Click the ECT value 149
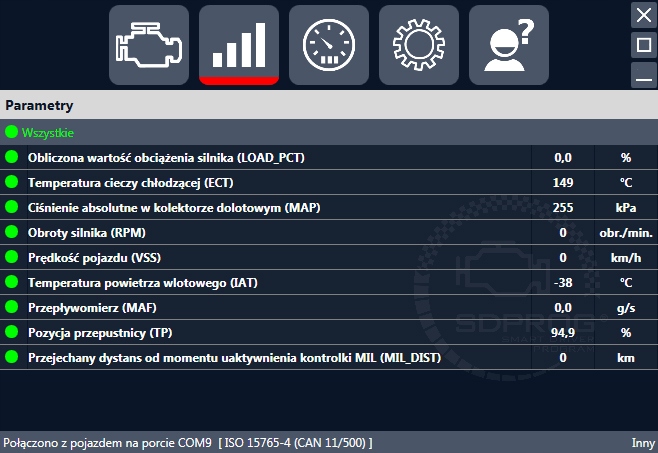Viewport: 658px width, 453px height. point(563,183)
